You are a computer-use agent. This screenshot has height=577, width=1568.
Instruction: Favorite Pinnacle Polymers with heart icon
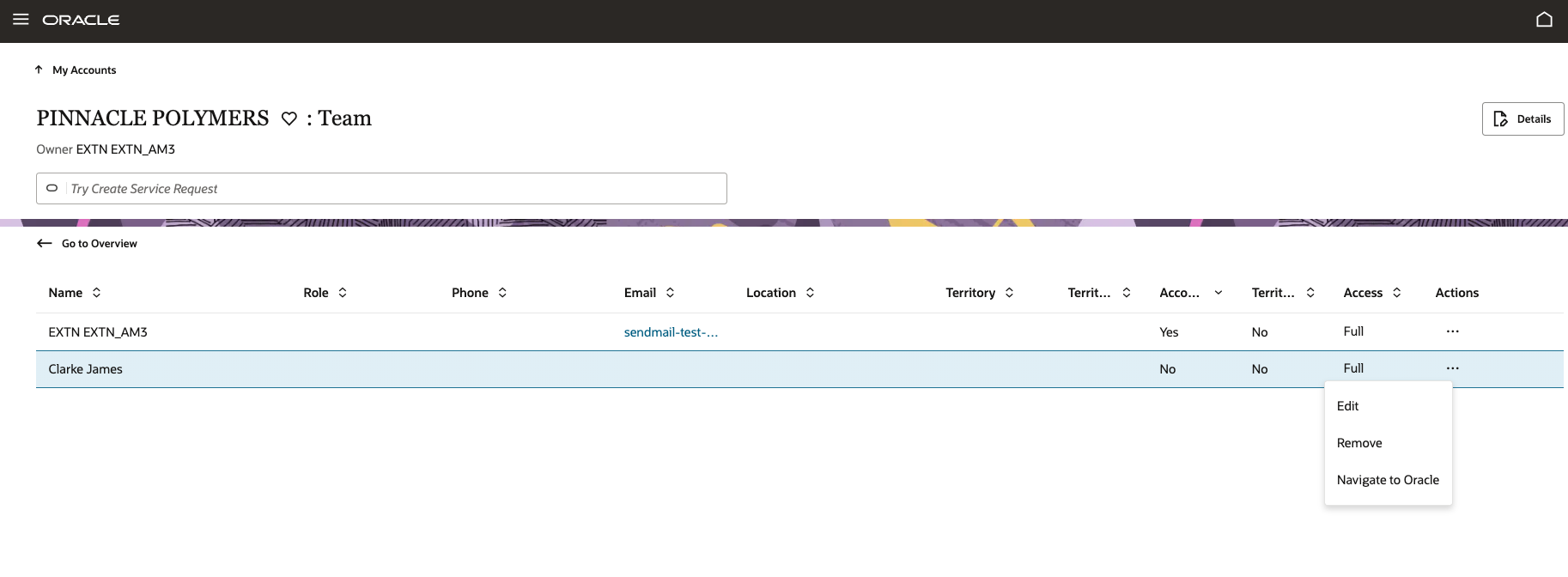[x=289, y=118]
